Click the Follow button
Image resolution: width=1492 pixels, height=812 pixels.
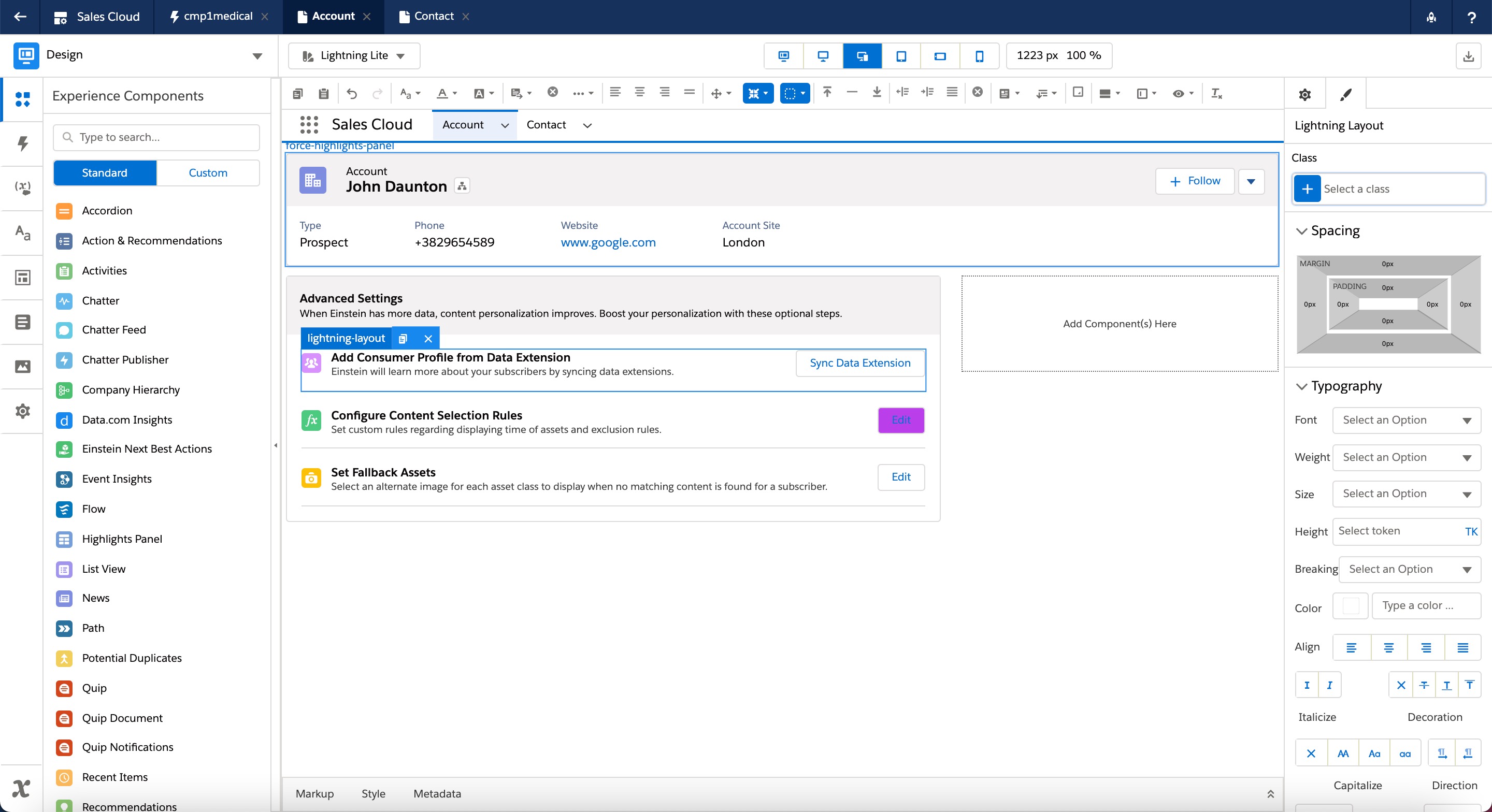1194,181
